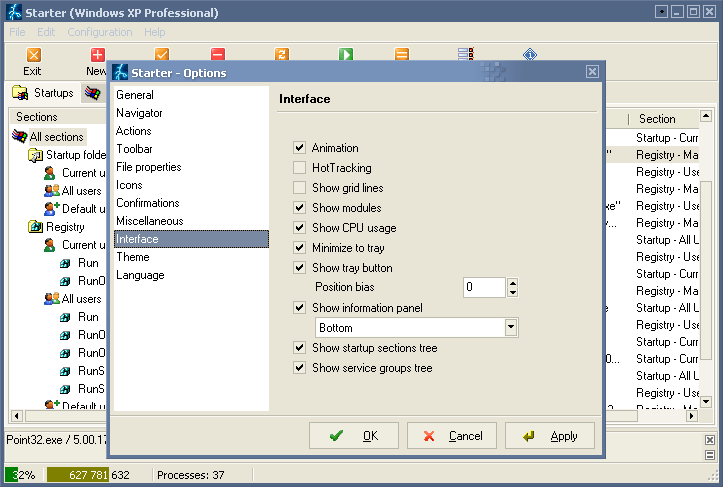
Task: Click the blue diamond About toolbar icon
Action: point(530,54)
